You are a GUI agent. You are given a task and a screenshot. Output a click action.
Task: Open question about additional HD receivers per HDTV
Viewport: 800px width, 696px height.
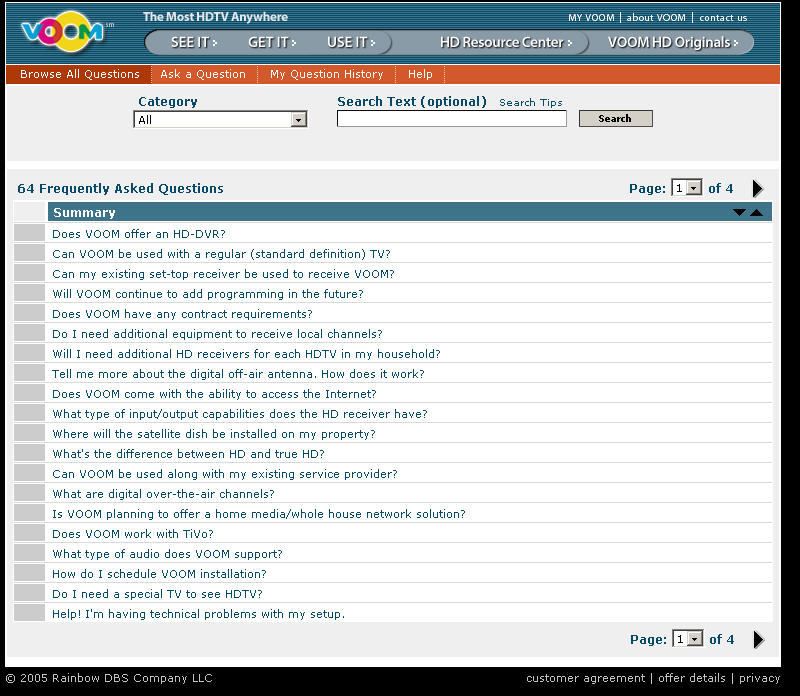pyautogui.click(x=246, y=354)
